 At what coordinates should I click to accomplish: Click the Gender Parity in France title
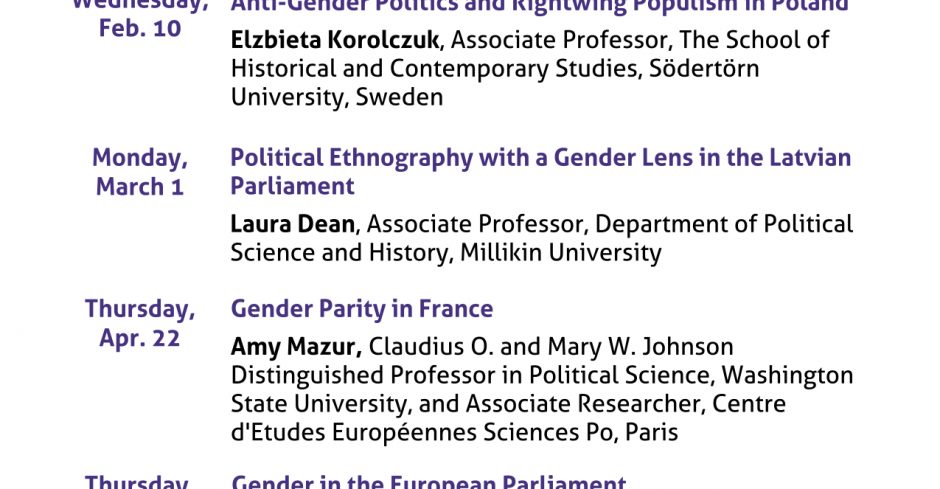coord(361,309)
